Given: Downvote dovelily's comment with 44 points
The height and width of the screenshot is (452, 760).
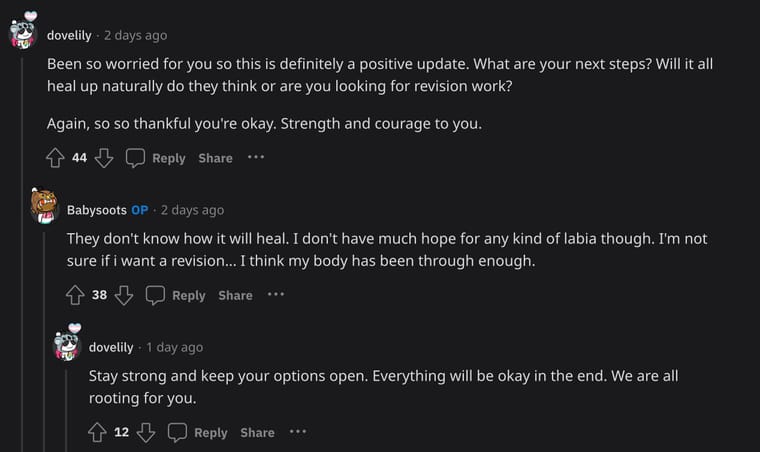Looking at the screenshot, I should pyautogui.click(x=104, y=158).
